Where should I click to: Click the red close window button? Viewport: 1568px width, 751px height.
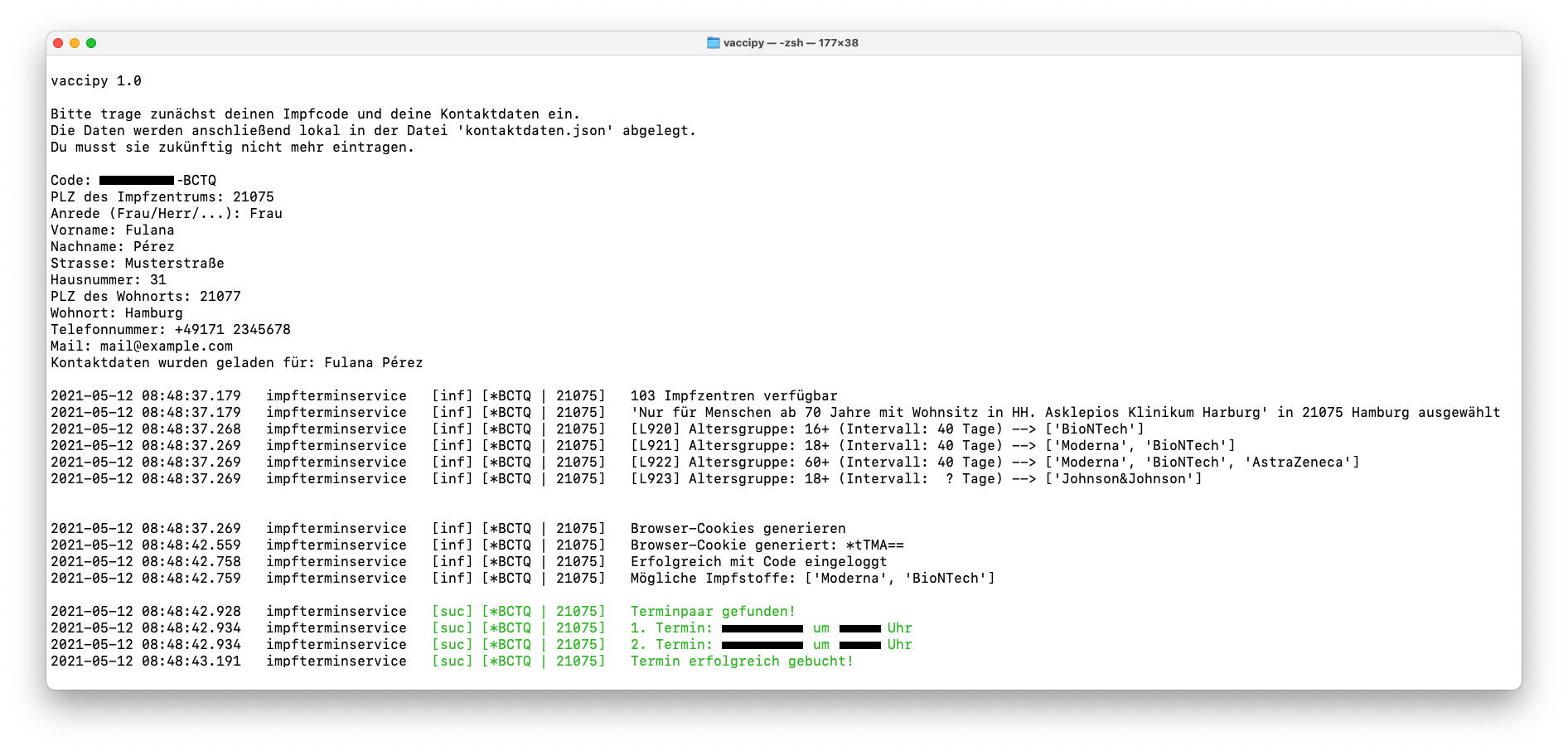pos(58,43)
